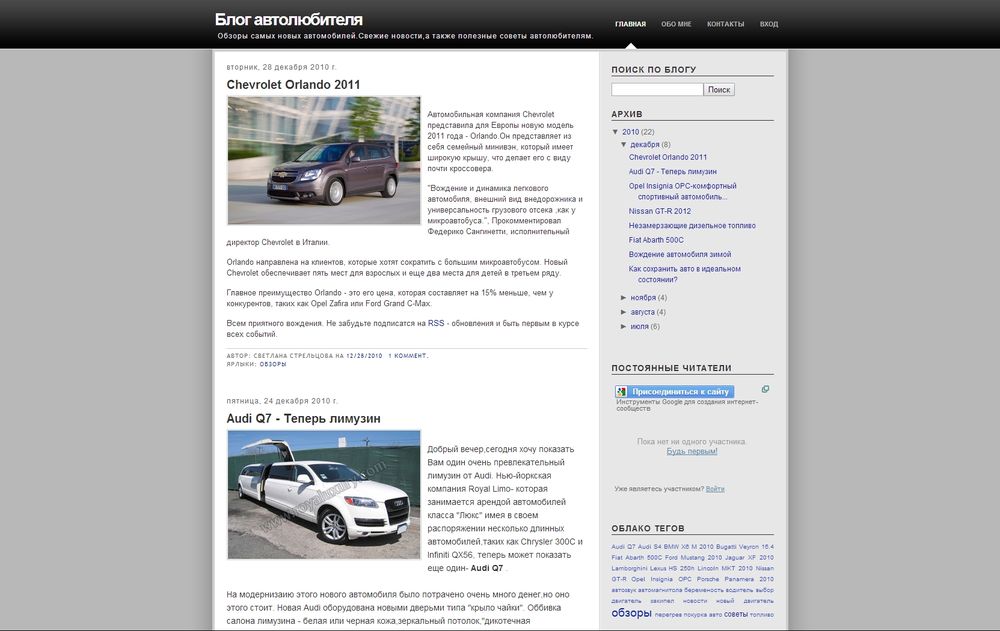Select the автозвук tag in cloud
This screenshot has height=631, width=1000.
[623, 590]
